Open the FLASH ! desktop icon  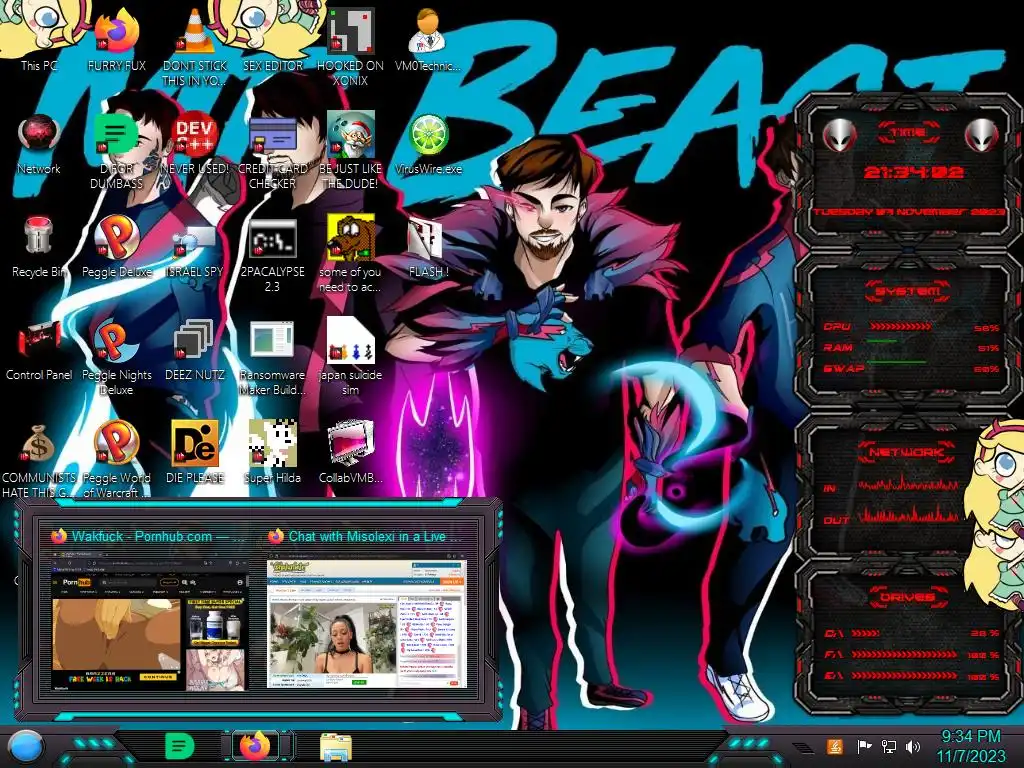click(x=428, y=248)
